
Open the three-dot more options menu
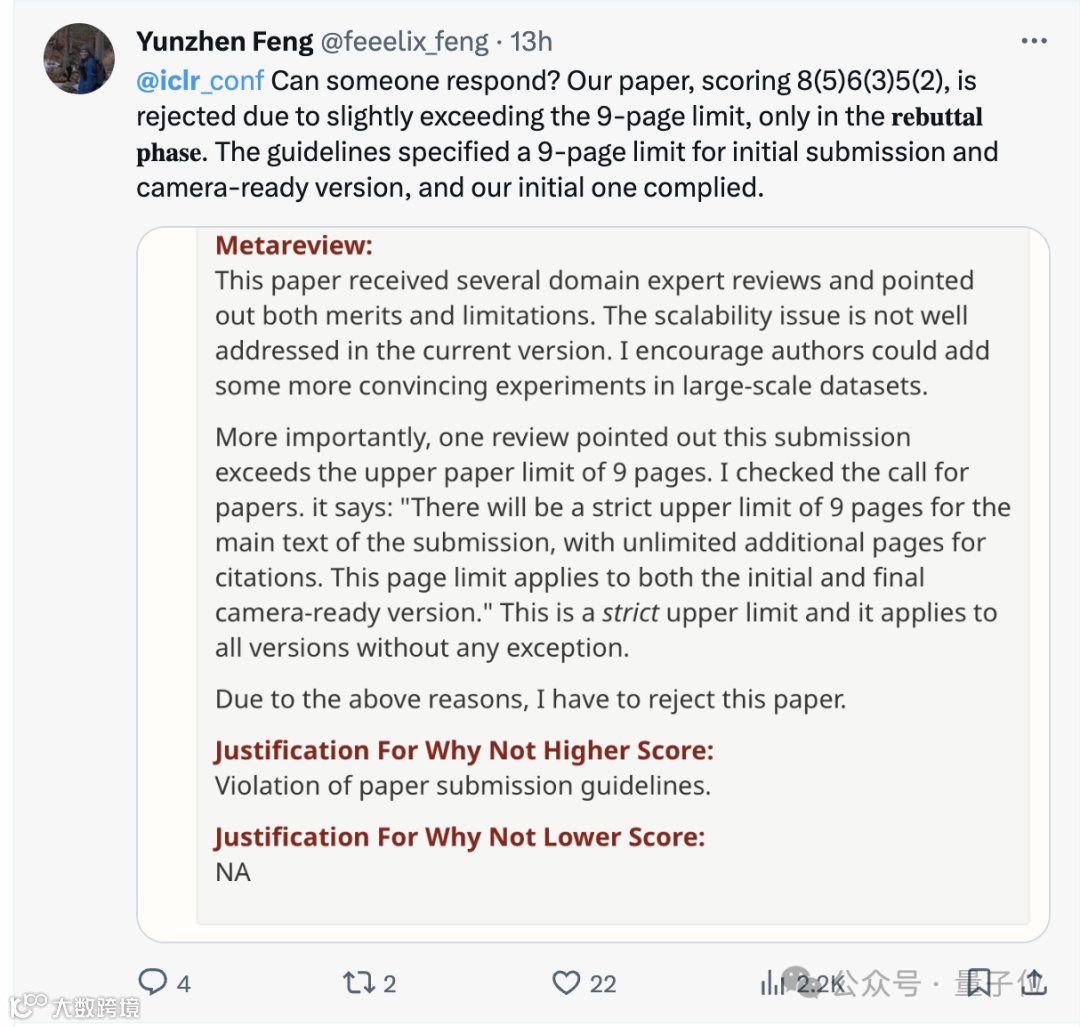pyautogui.click(x=1033, y=41)
